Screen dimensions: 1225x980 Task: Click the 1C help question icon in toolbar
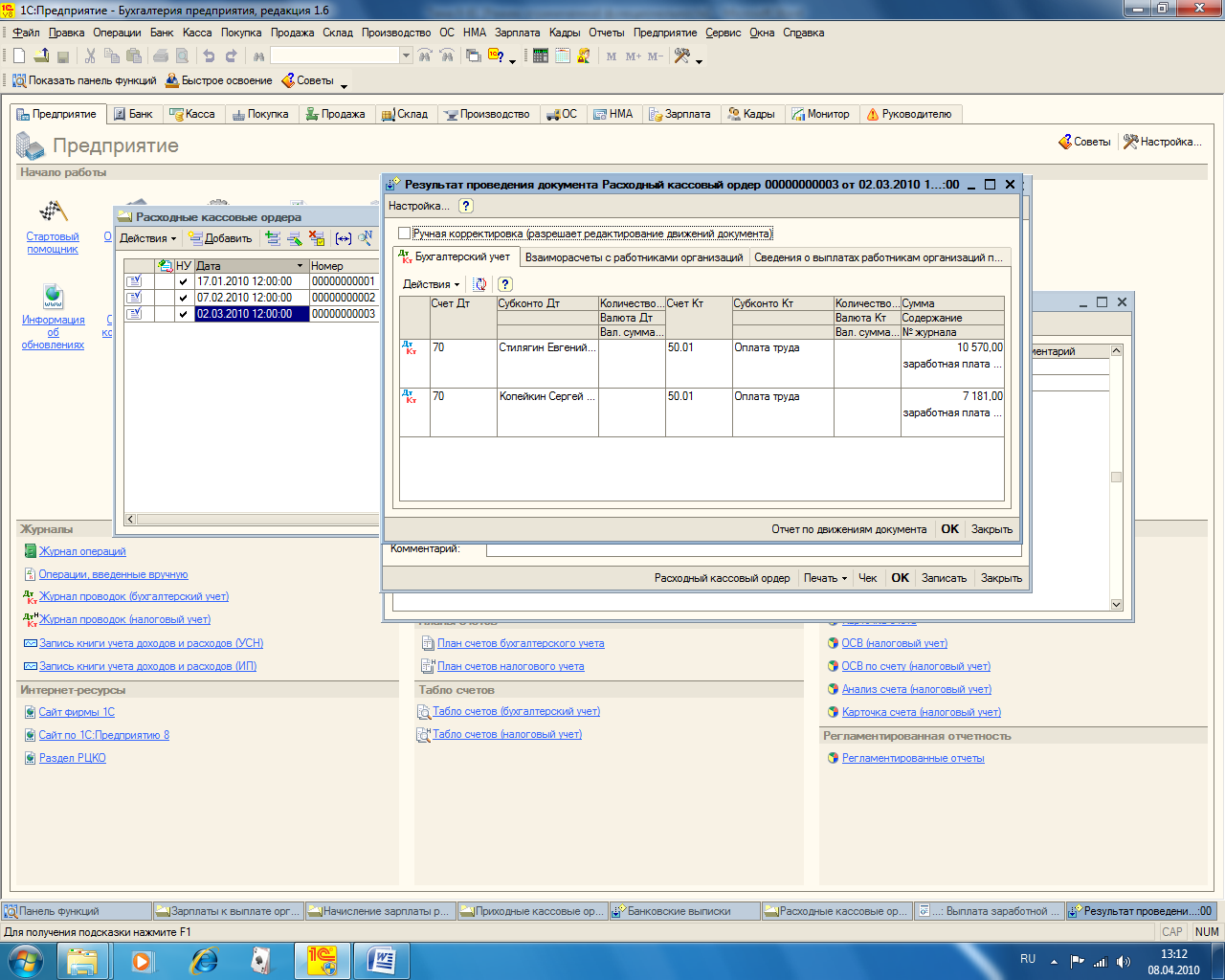click(x=496, y=56)
